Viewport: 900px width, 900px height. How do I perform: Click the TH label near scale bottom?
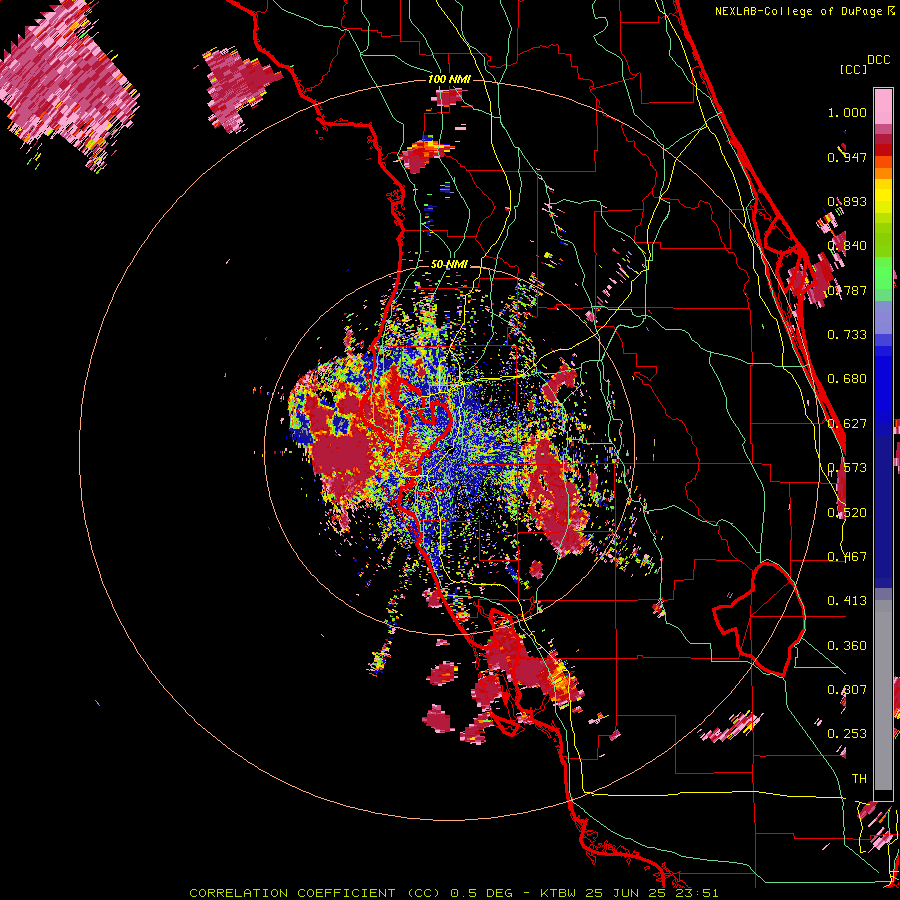point(859,779)
